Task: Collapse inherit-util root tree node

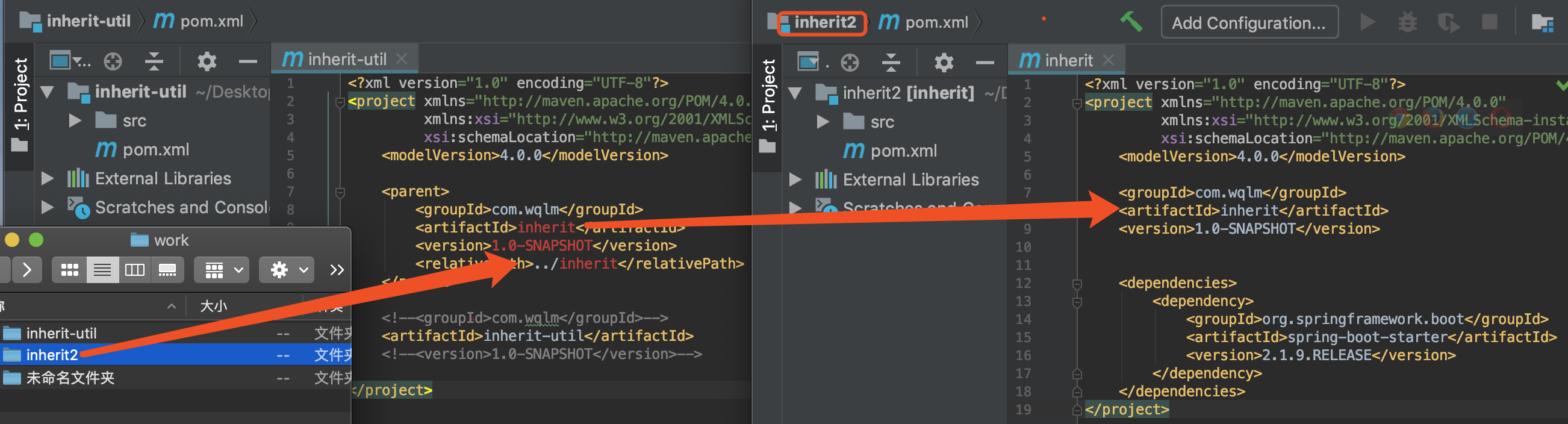Action: tap(47, 92)
